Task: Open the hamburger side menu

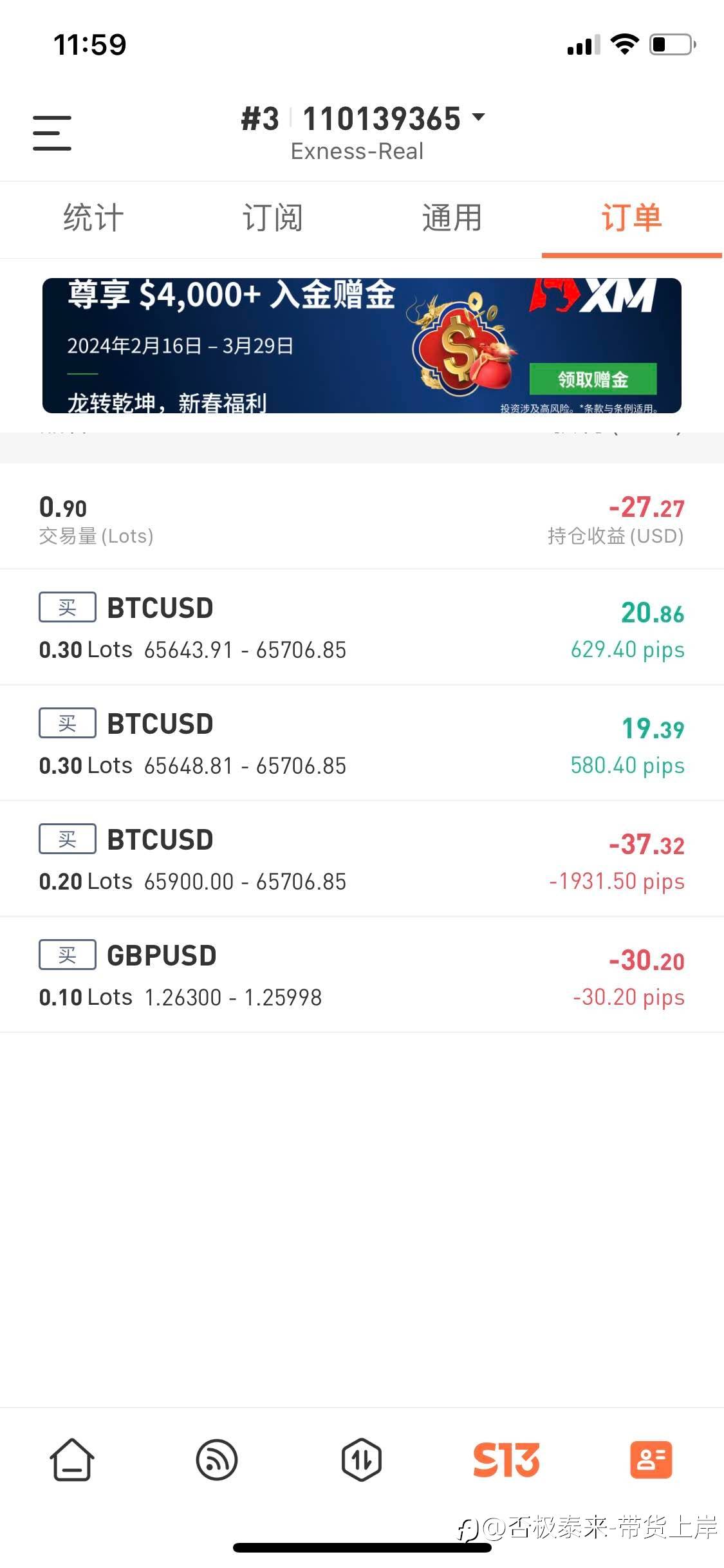Action: (x=52, y=133)
